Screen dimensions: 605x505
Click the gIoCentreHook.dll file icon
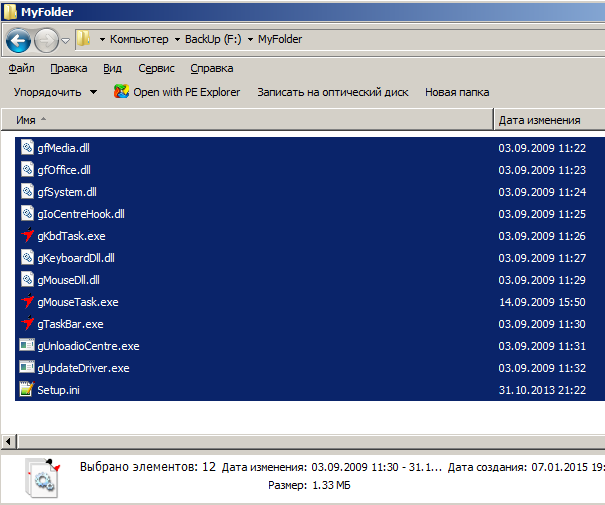click(x=27, y=214)
